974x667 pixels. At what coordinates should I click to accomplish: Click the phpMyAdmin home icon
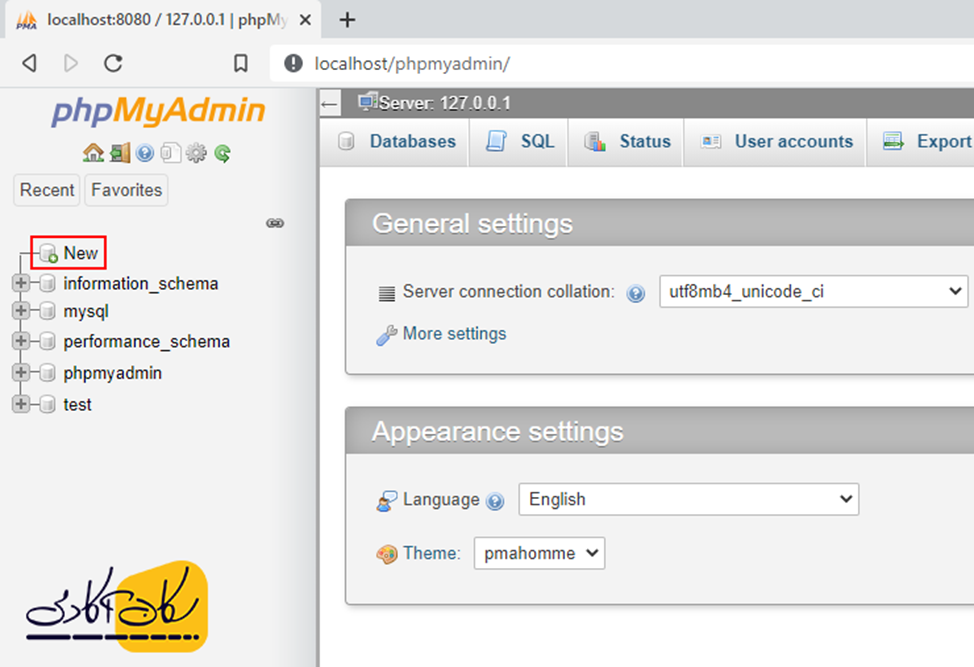93,153
